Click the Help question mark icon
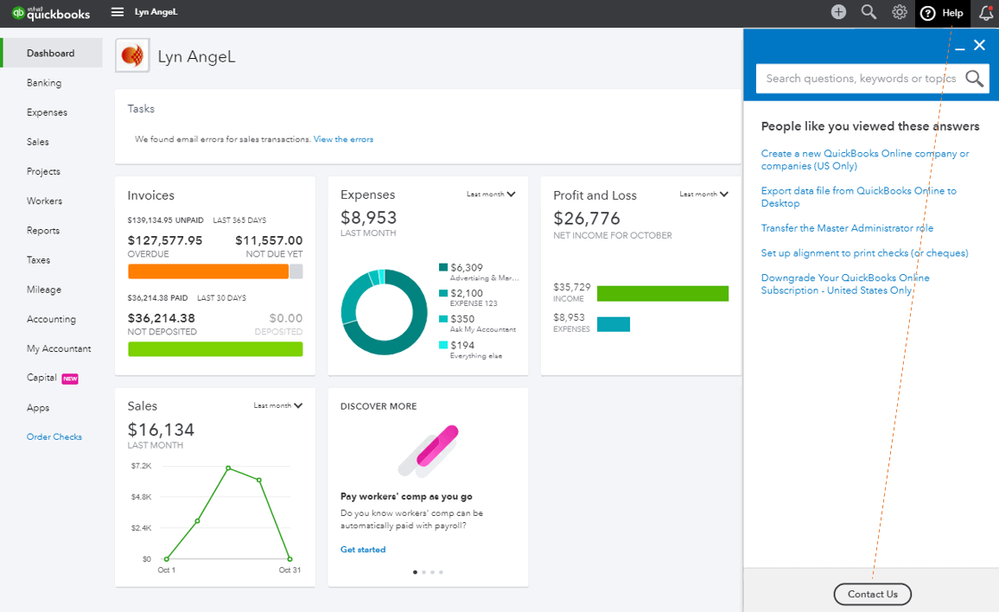This screenshot has width=999, height=612. tap(928, 13)
